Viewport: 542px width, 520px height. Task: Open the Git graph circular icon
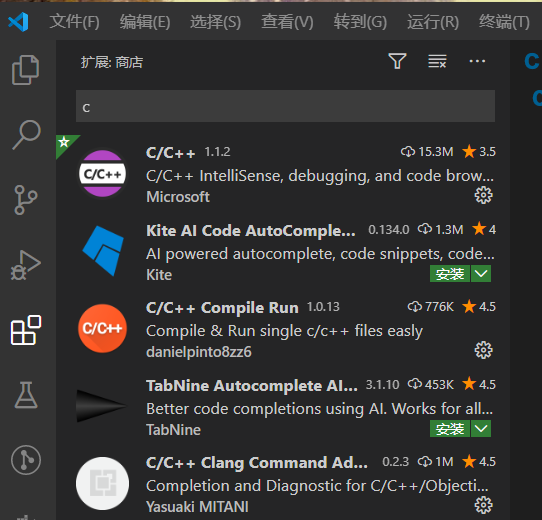click(26, 460)
